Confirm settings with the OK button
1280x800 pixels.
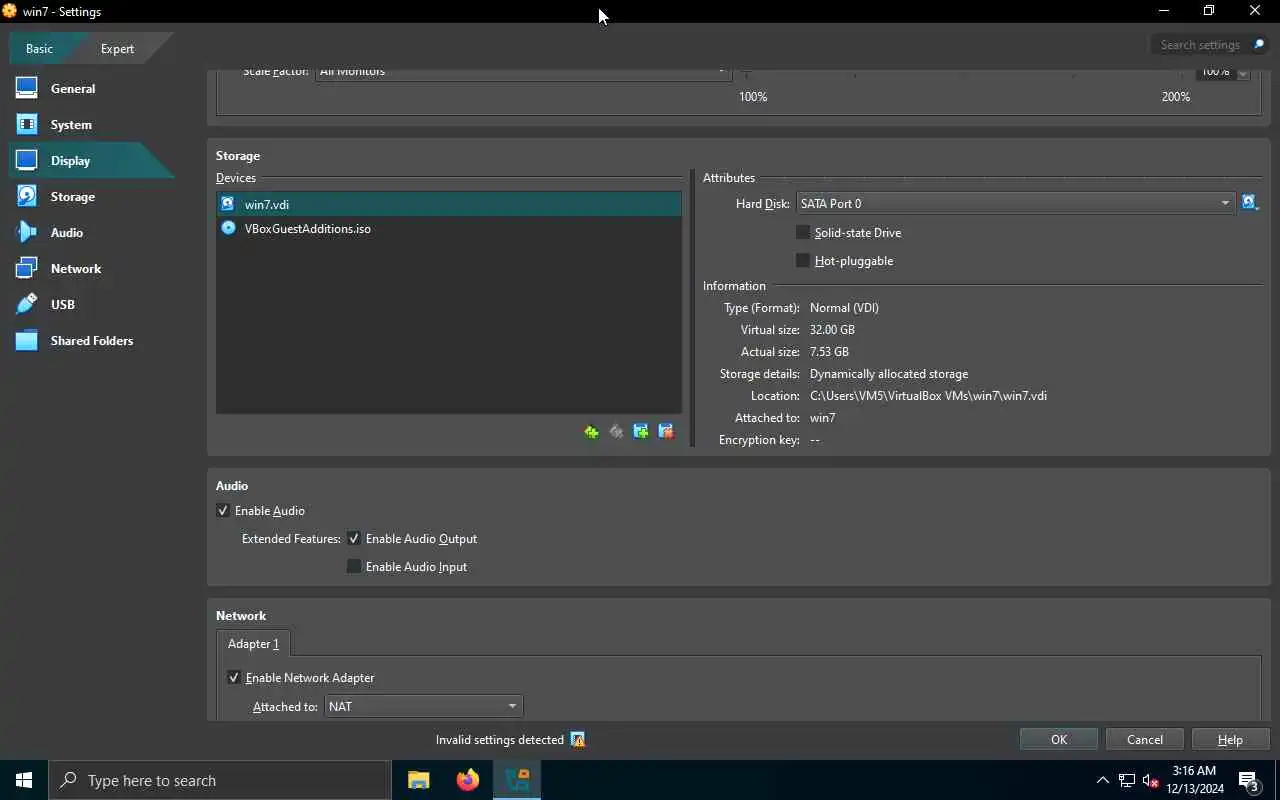pyautogui.click(x=1059, y=740)
